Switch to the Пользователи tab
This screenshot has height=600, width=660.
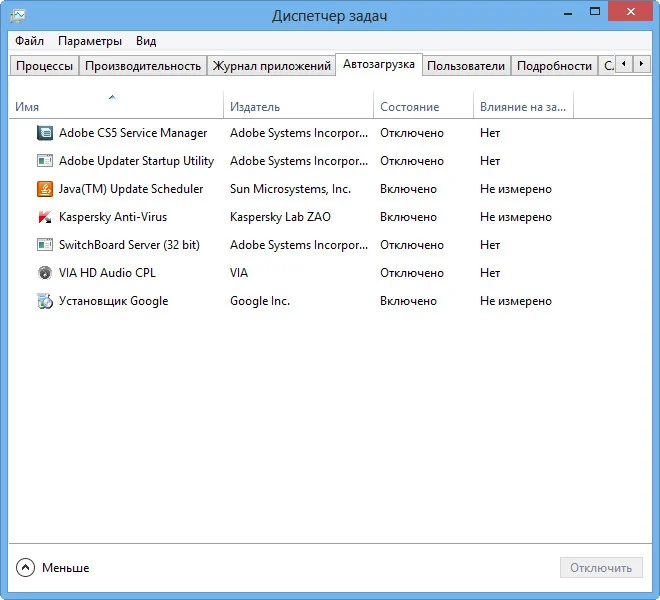466,66
